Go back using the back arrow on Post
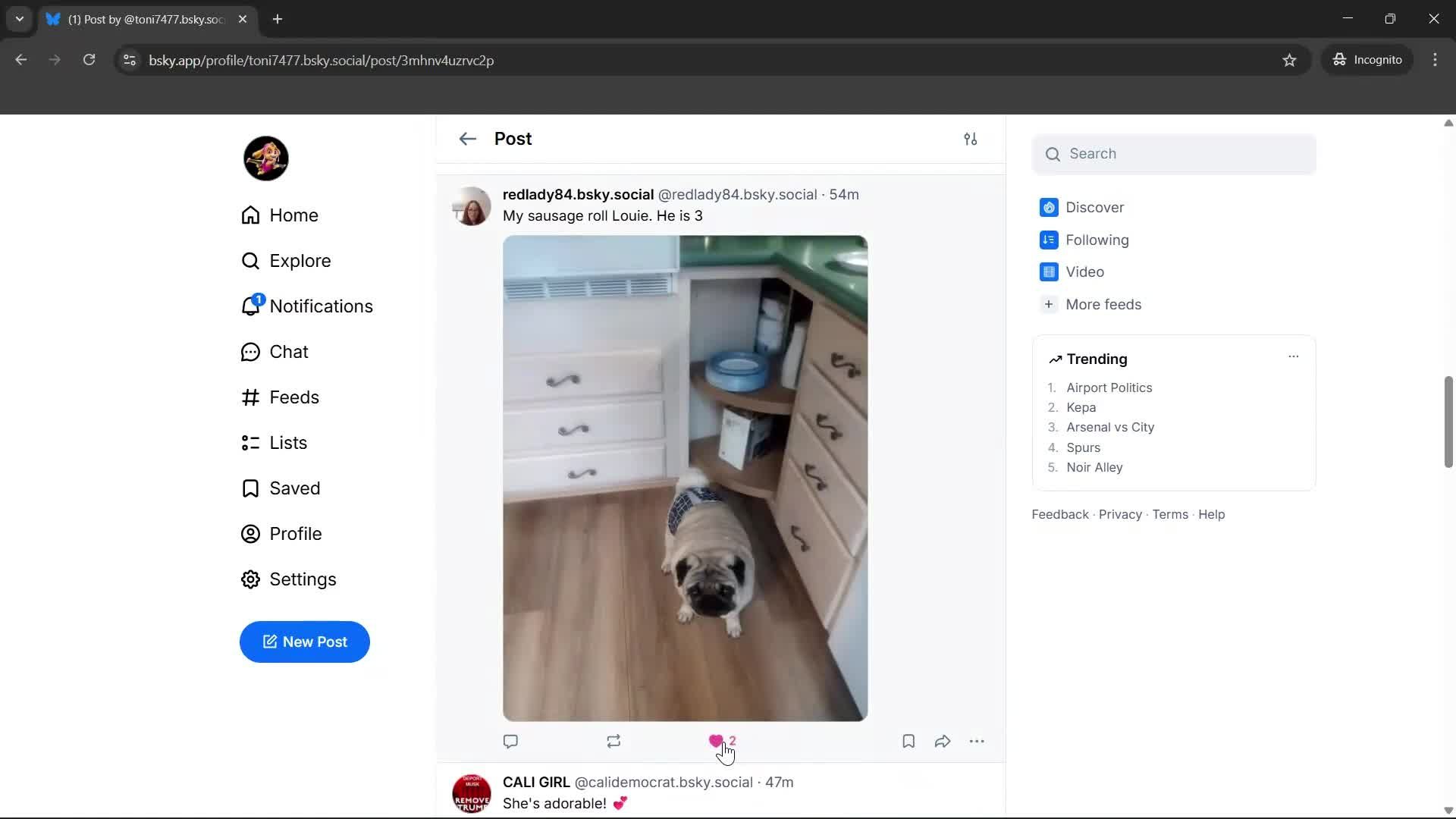The height and width of the screenshot is (819, 1456). click(x=467, y=139)
